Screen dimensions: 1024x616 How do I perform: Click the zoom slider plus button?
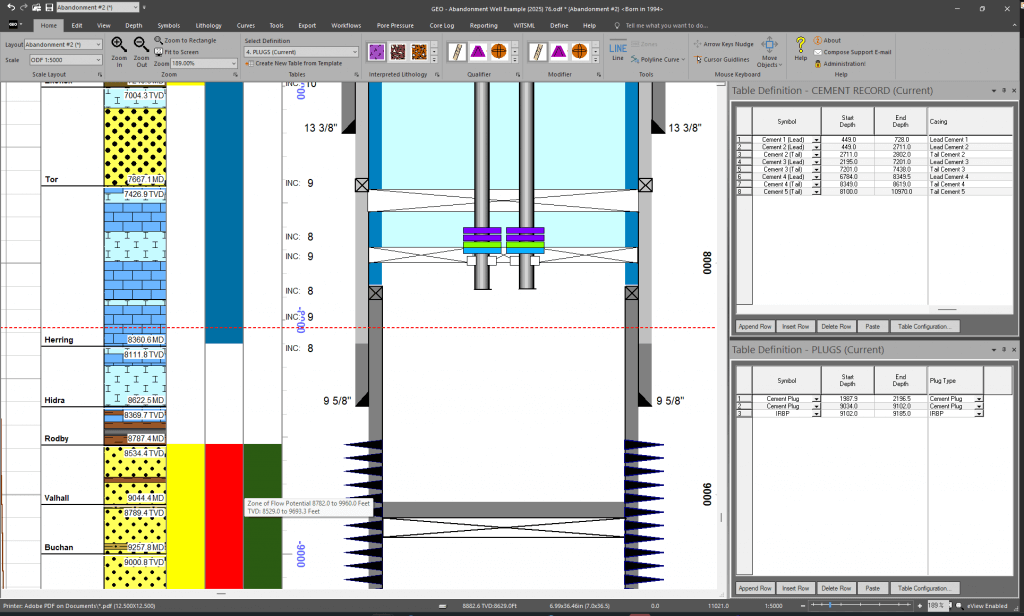[x=920, y=606]
